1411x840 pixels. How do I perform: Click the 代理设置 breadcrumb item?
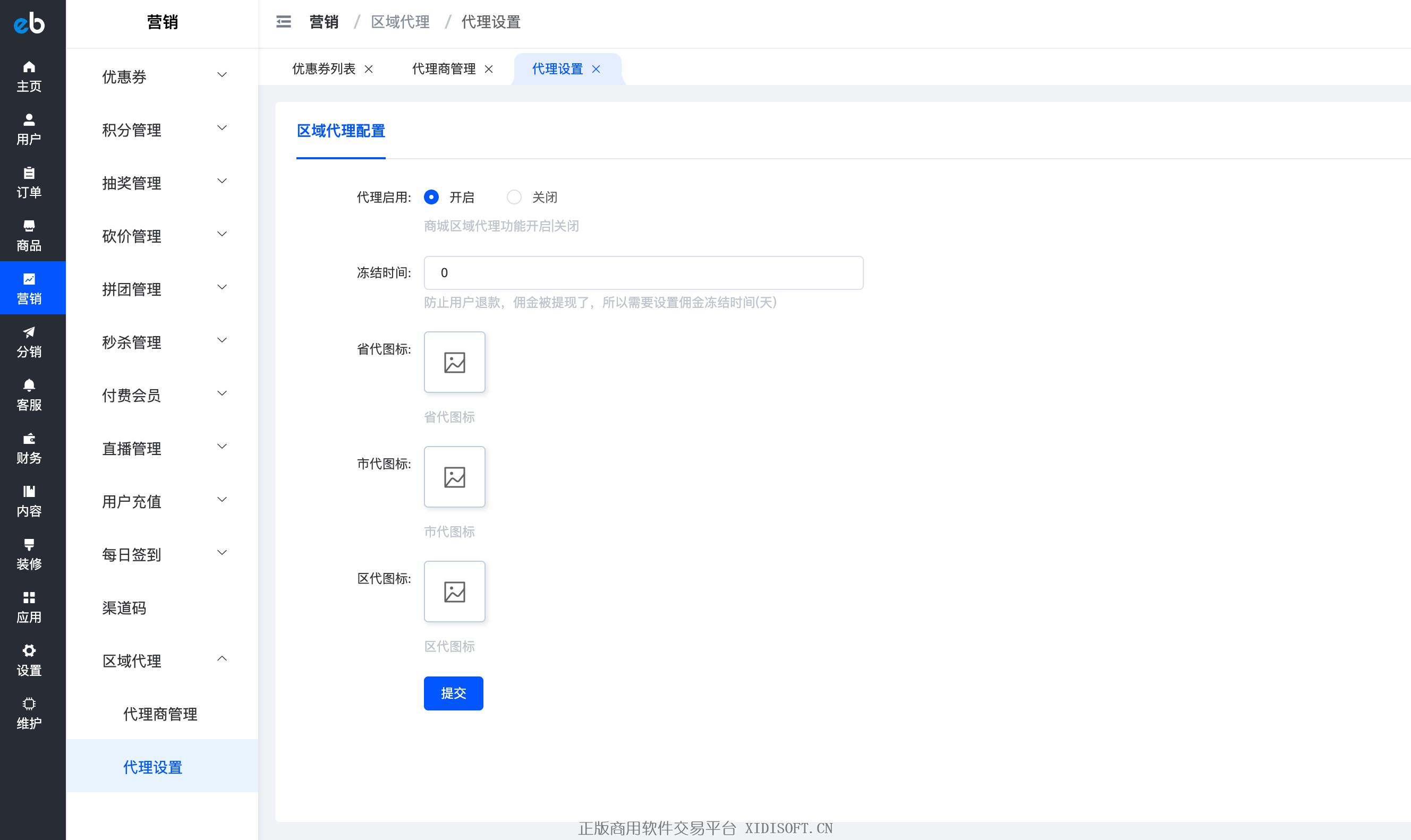click(491, 22)
